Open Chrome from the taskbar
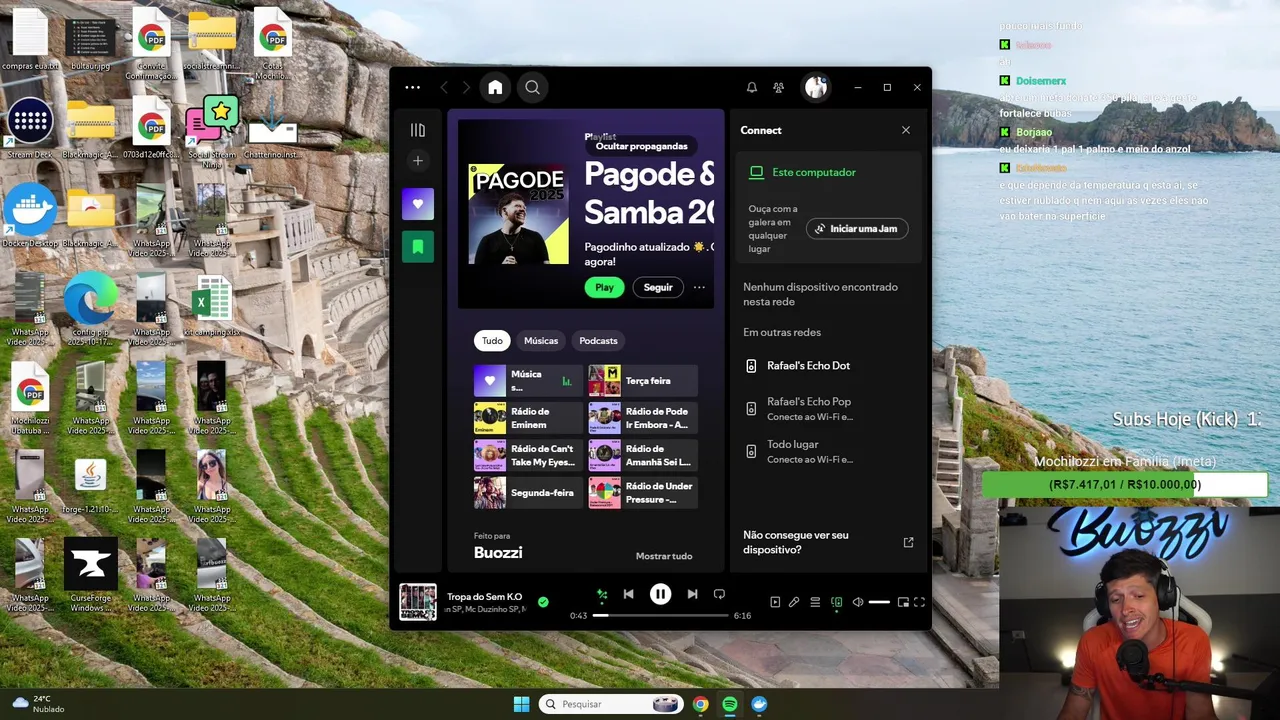1280x720 pixels. point(700,704)
